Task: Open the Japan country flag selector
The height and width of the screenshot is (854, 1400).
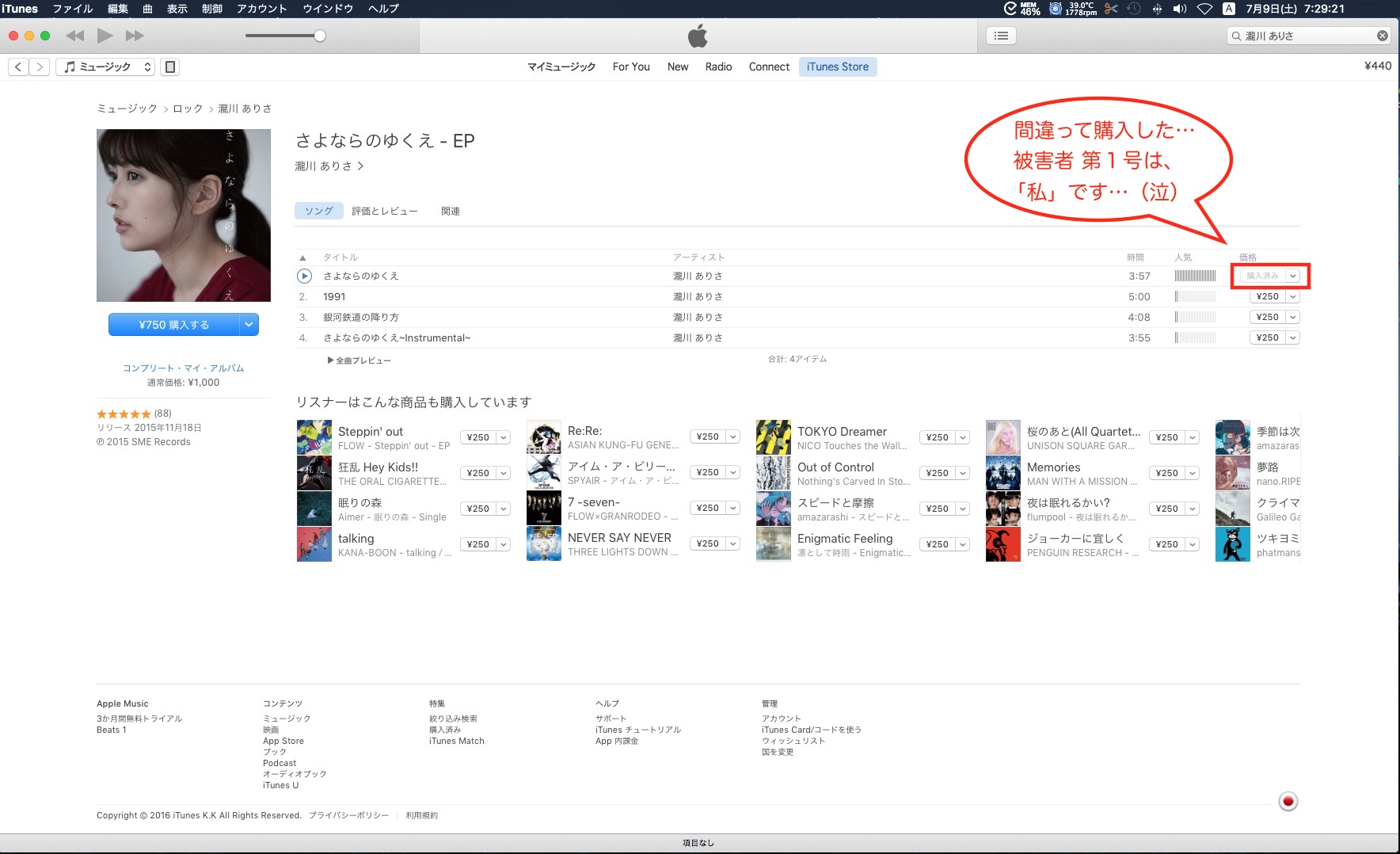Action: point(1288,801)
